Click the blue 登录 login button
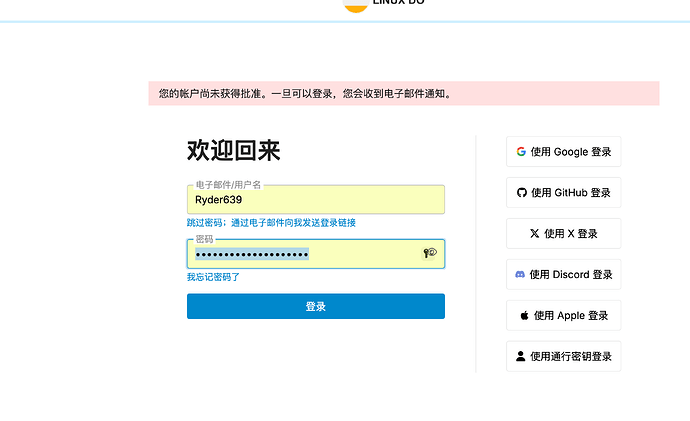This screenshot has width=690, height=421. pos(316,306)
